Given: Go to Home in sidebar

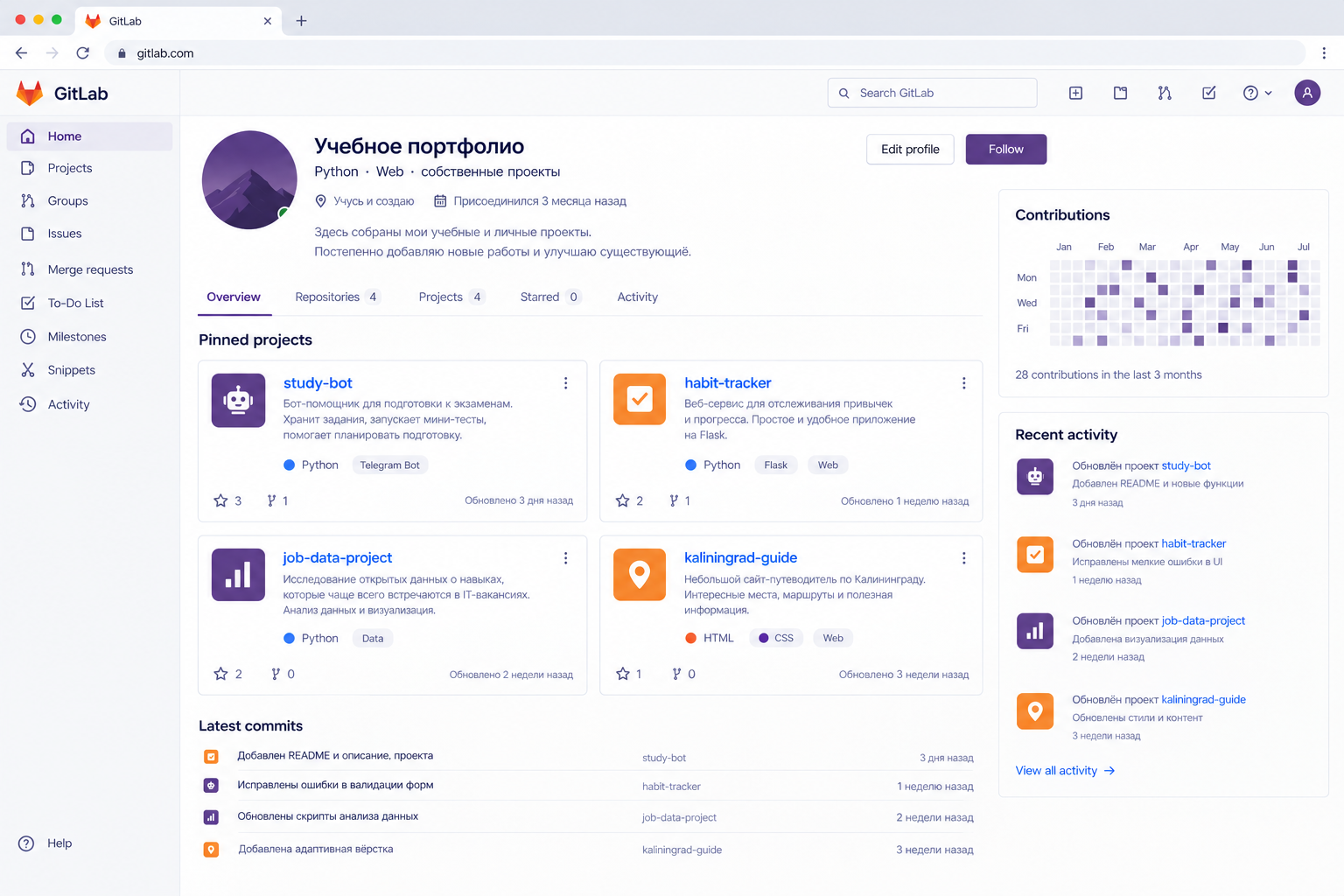Looking at the screenshot, I should 90,136.
